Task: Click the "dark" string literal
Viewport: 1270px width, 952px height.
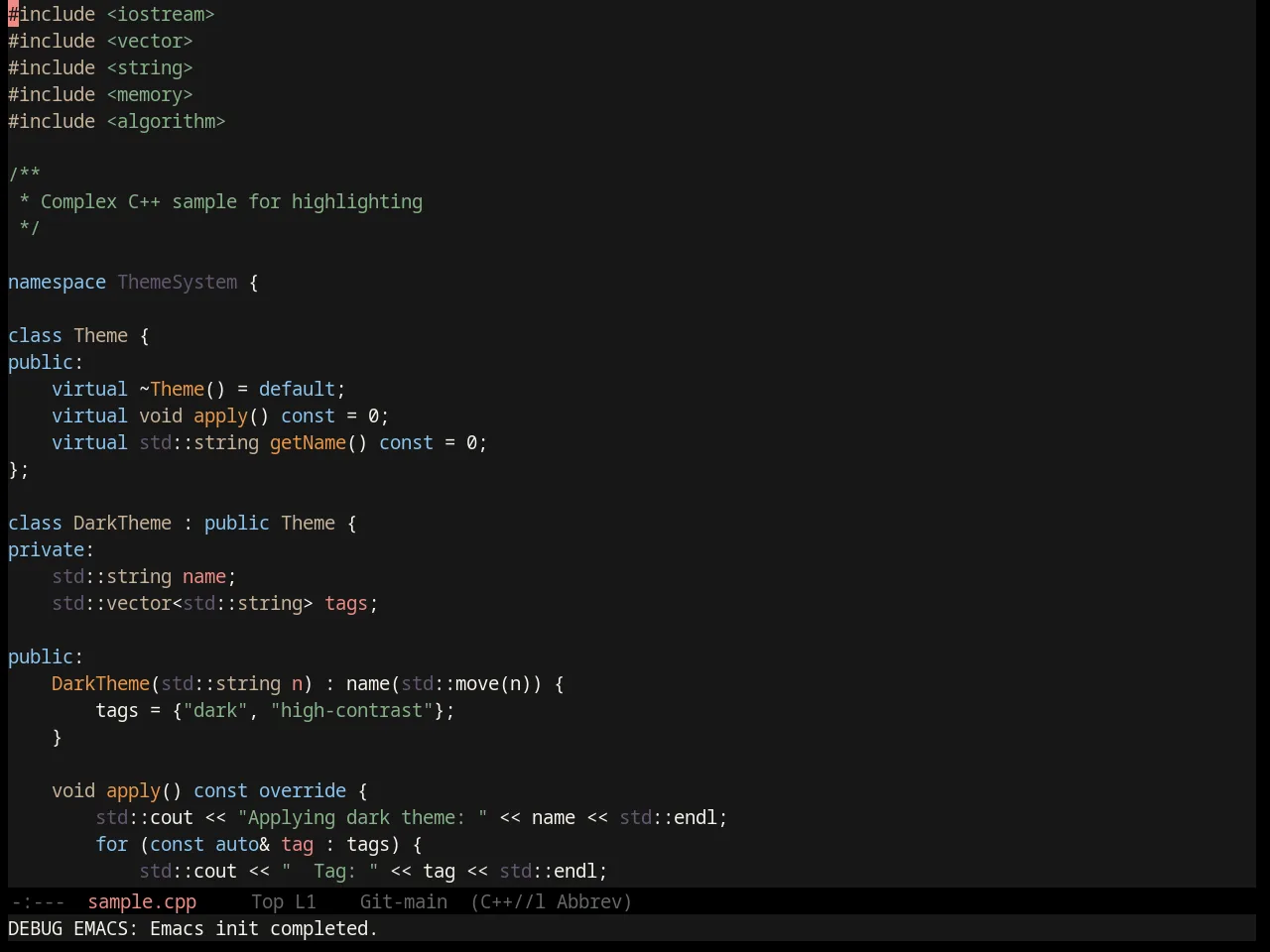Action: pyautogui.click(x=215, y=710)
